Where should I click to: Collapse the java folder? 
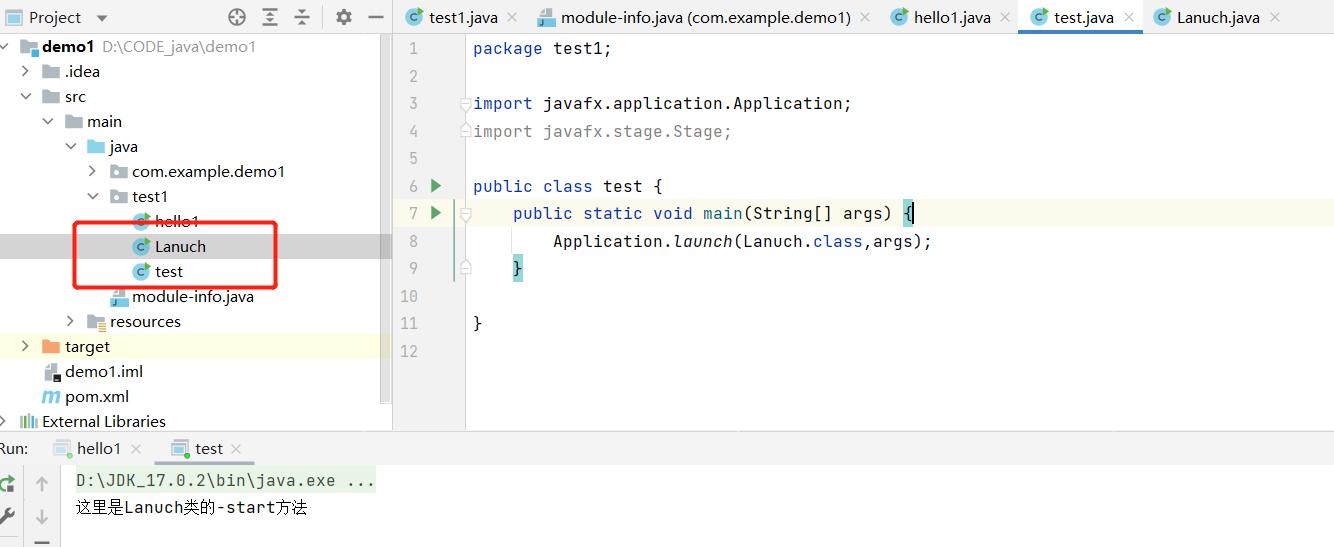coord(70,147)
